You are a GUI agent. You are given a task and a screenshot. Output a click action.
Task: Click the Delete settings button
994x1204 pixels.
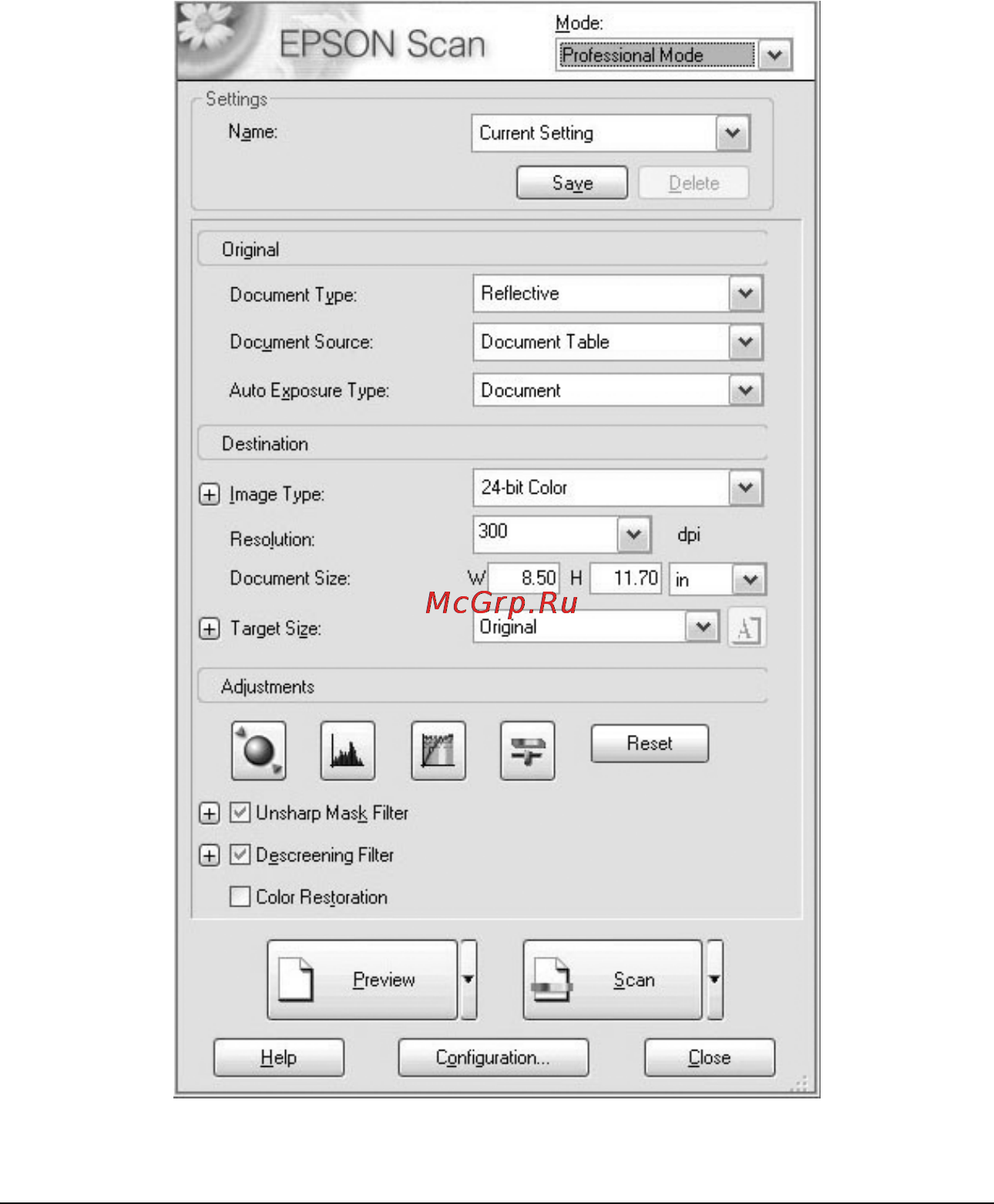pyautogui.click(x=693, y=183)
